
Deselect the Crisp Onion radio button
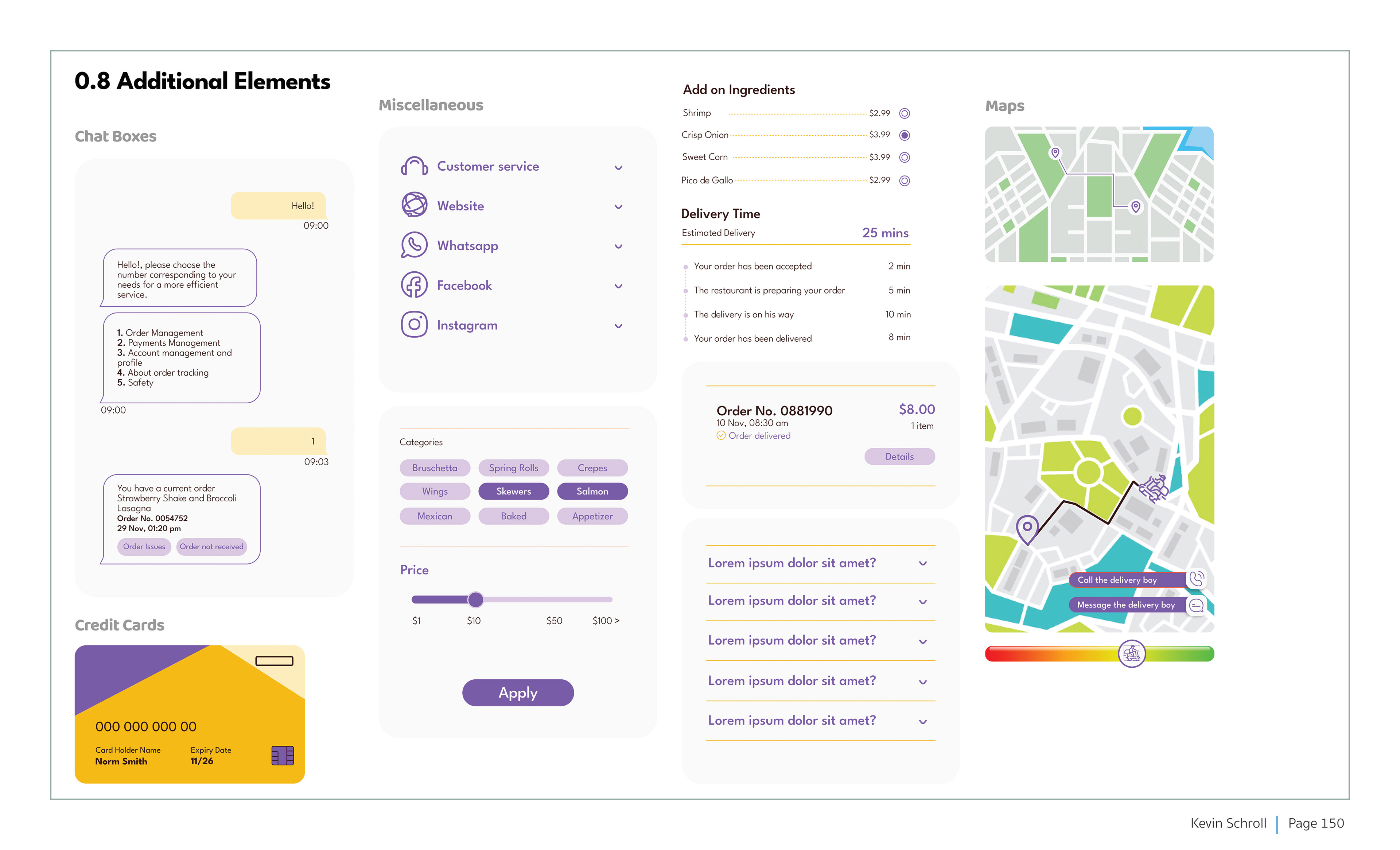905,135
